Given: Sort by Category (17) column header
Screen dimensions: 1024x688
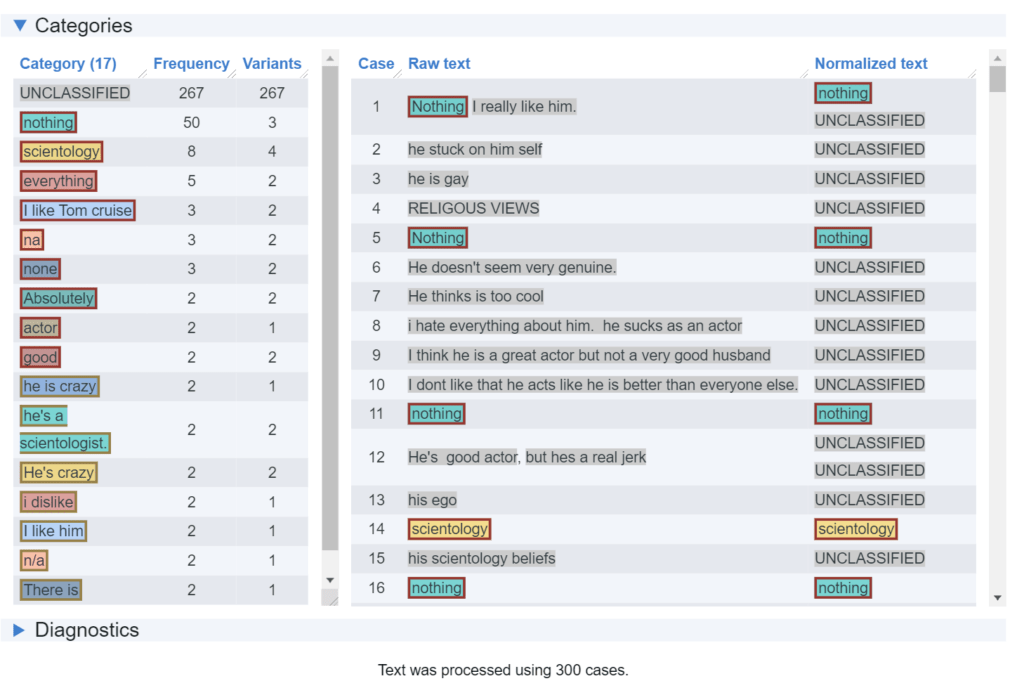Looking at the screenshot, I should pyautogui.click(x=68, y=64).
